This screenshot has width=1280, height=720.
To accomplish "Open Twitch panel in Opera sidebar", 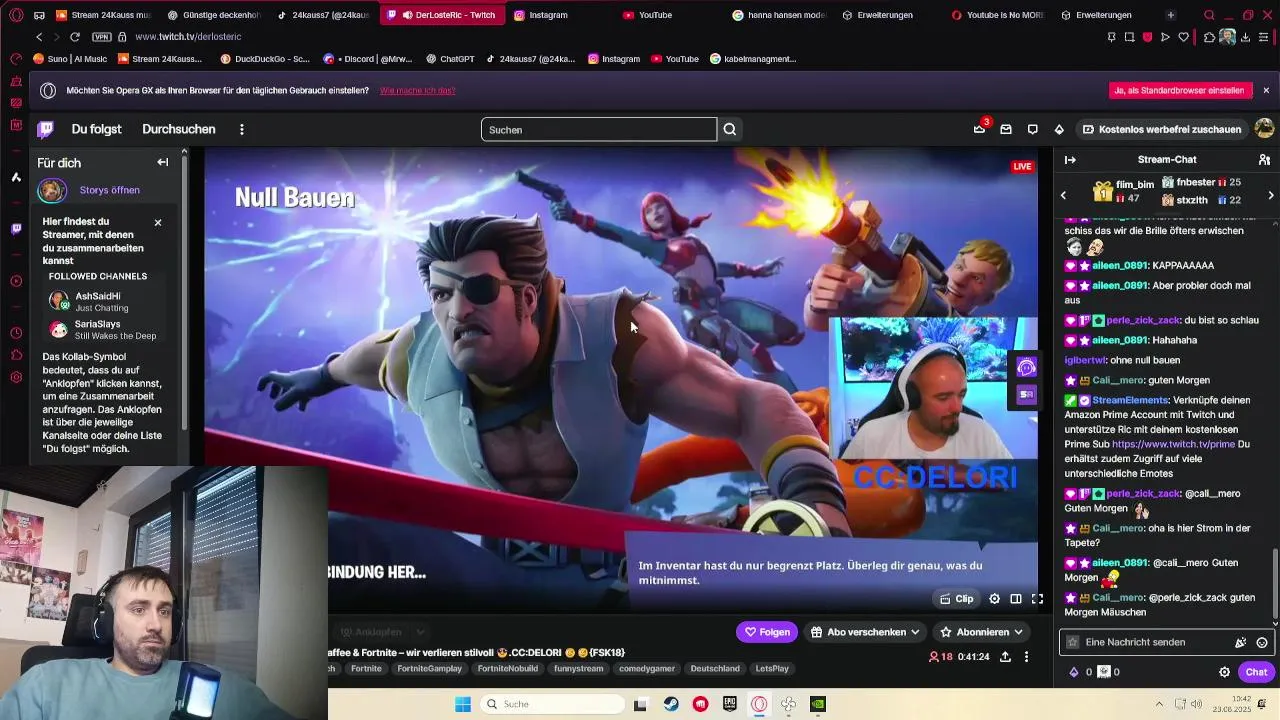I will pyautogui.click(x=16, y=229).
